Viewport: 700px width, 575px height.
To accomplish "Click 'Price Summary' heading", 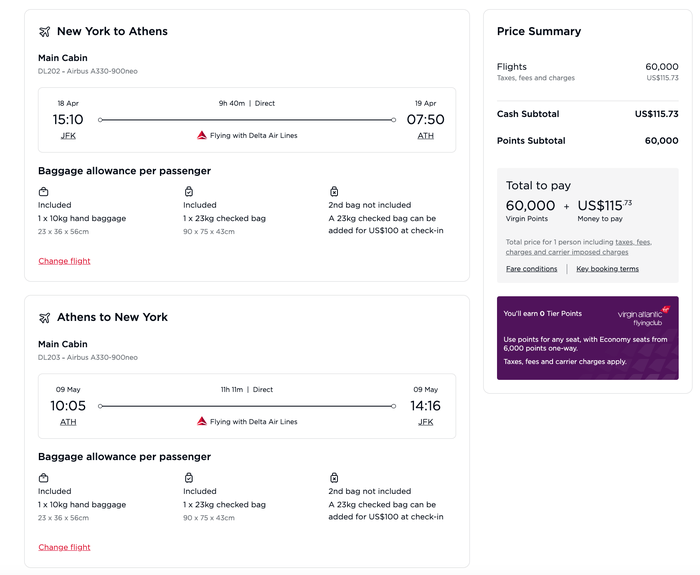I will [539, 32].
